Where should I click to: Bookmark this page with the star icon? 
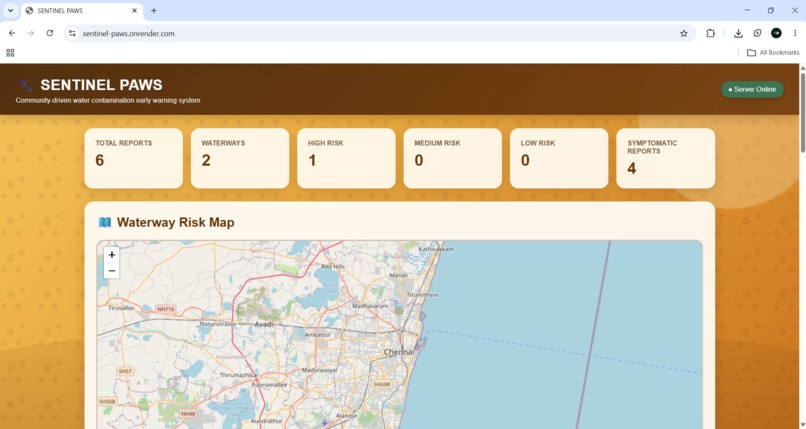click(x=684, y=33)
